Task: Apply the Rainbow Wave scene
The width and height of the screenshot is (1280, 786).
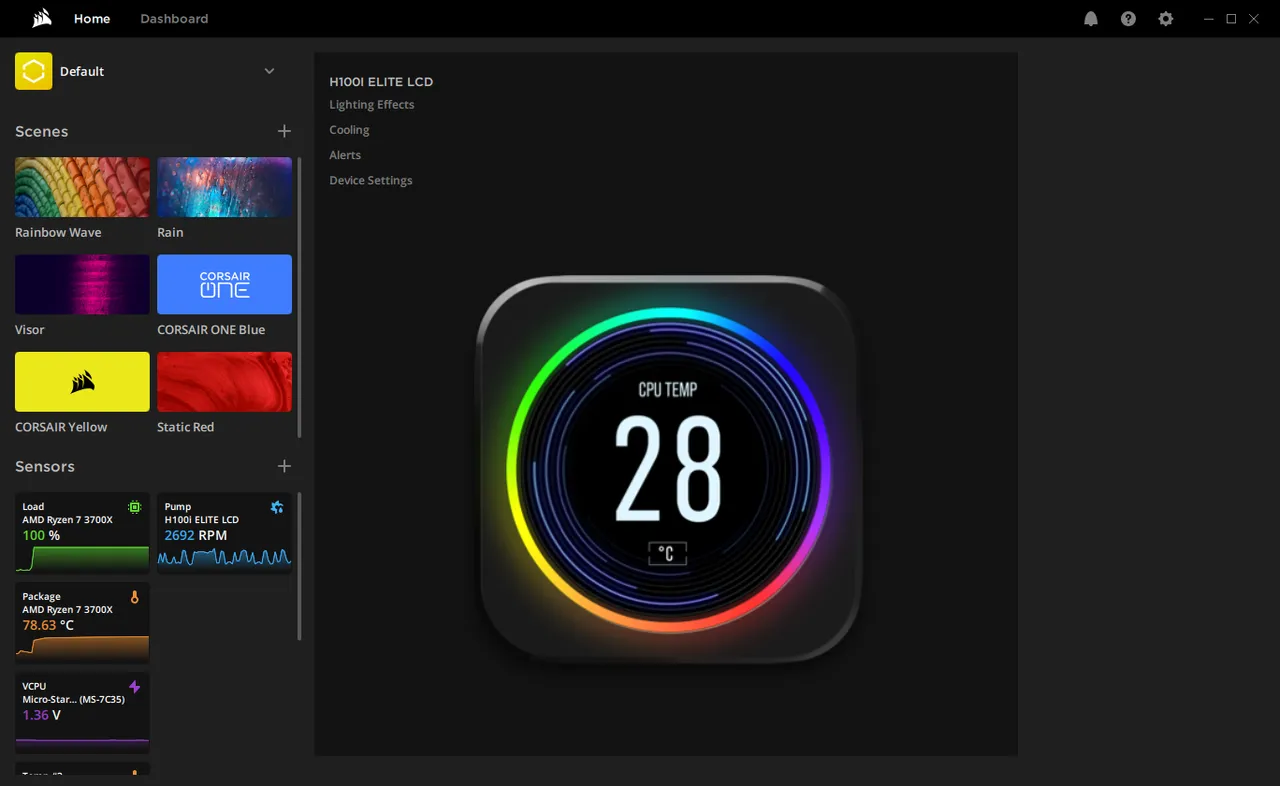Action: click(x=82, y=187)
